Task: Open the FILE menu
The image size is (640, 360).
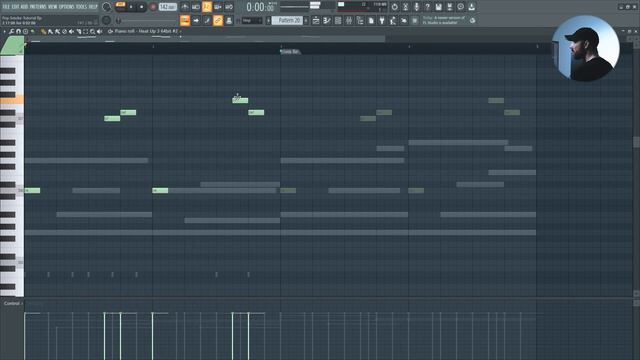Action: (6, 7)
